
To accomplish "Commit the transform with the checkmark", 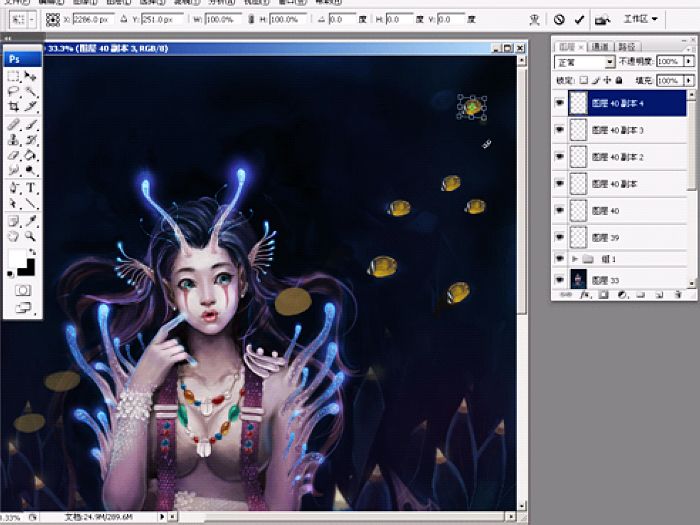I will (579, 20).
